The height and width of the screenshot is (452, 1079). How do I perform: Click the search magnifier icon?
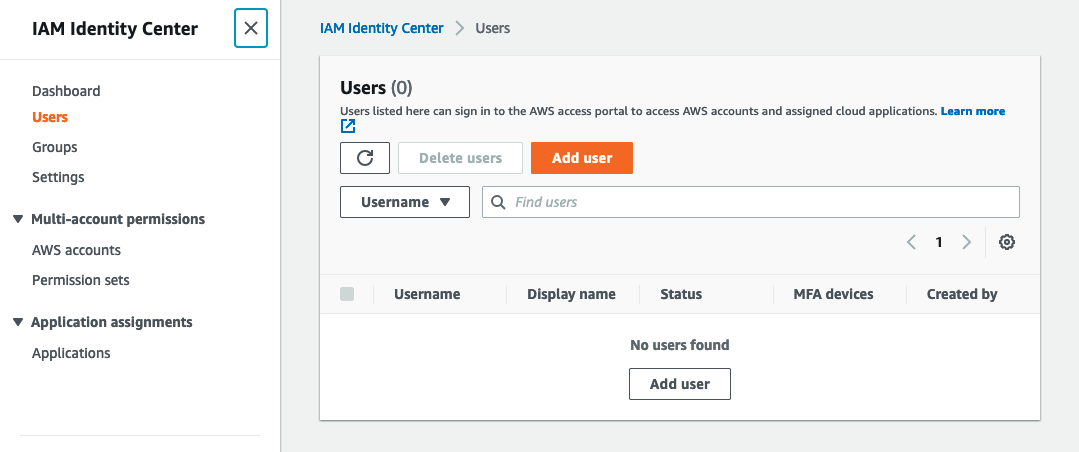click(498, 202)
